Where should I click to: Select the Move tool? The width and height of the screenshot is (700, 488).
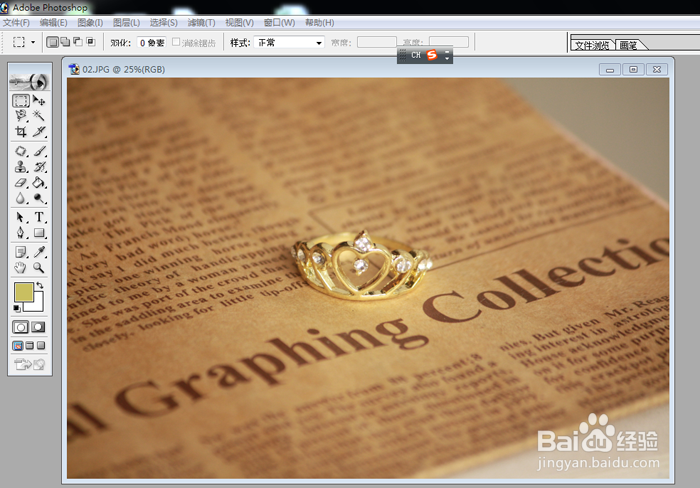[39, 100]
